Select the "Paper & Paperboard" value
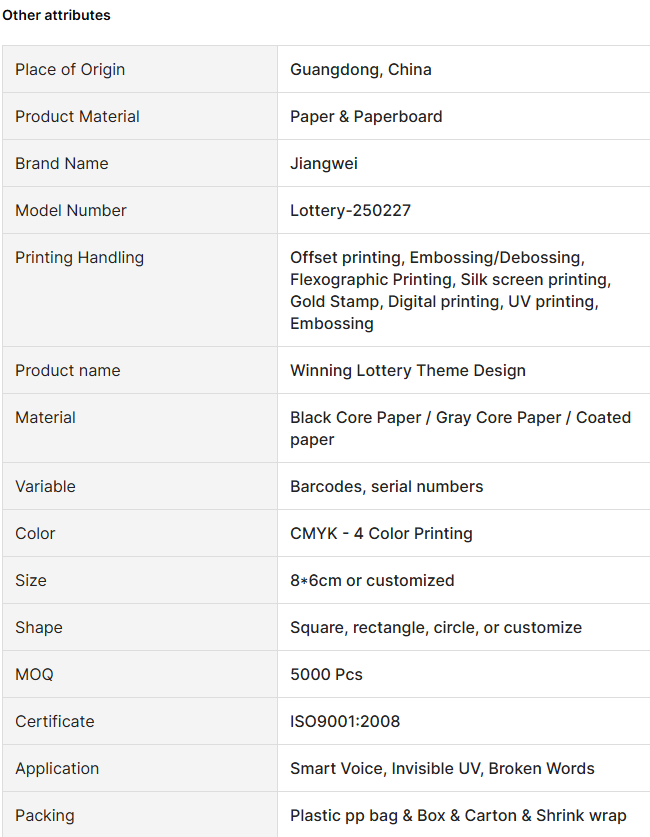 366,116
